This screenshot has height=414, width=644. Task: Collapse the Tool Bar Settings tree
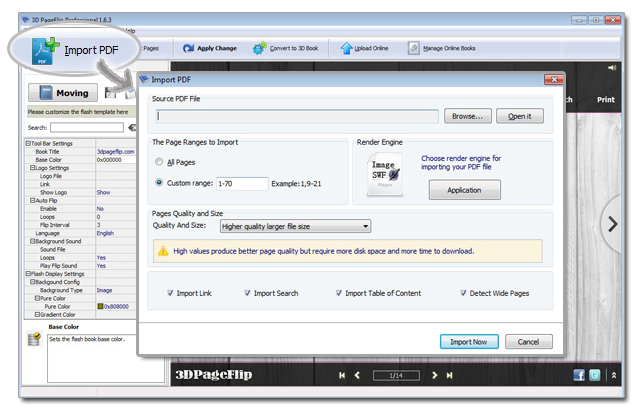tap(28, 143)
